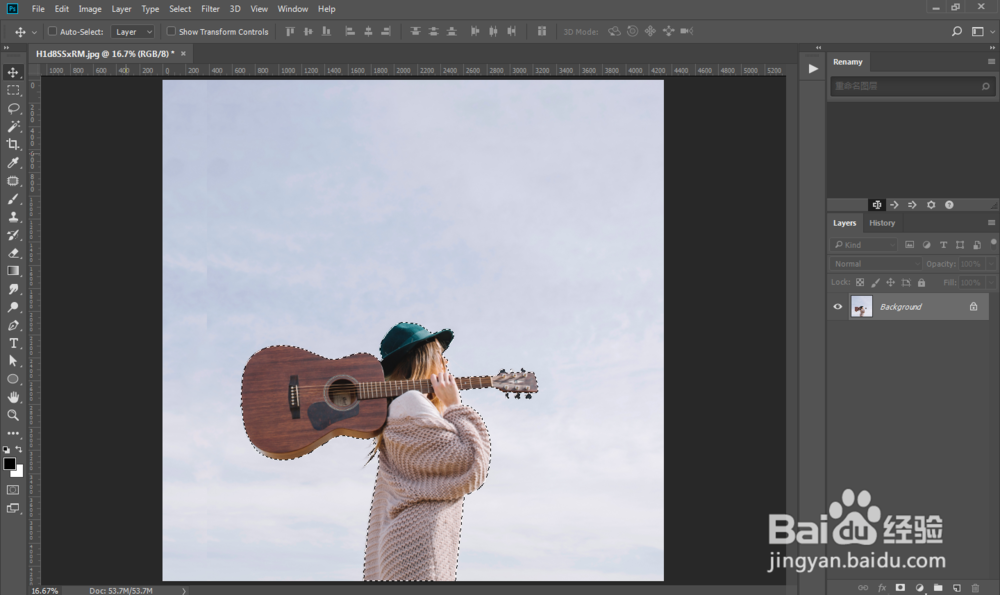Image resolution: width=1000 pixels, height=595 pixels.
Task: Select the Horizontal Type tool
Action: click(x=13, y=343)
